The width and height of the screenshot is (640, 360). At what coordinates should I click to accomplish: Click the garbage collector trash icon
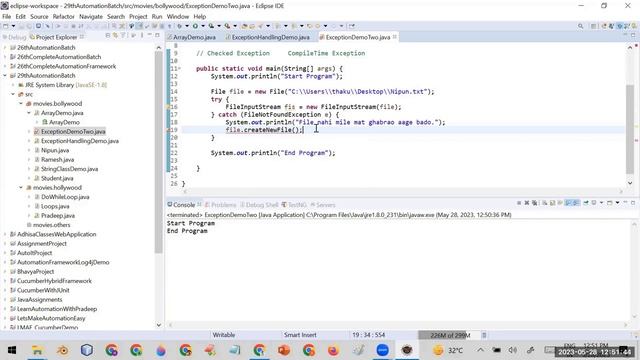(484, 335)
